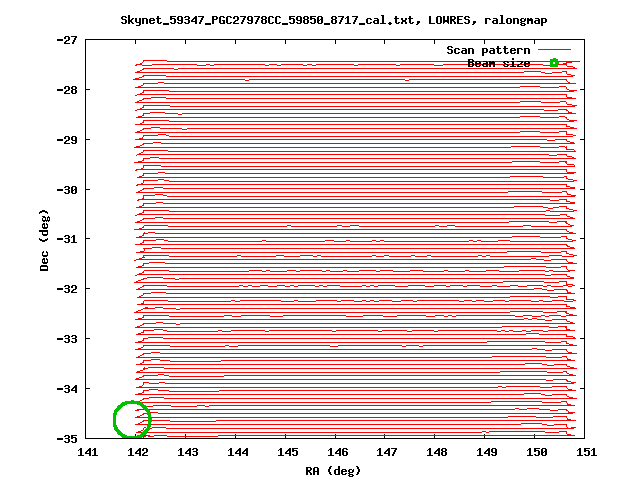
Task: Click the -31 Dec tick label
Action: (x=67, y=239)
